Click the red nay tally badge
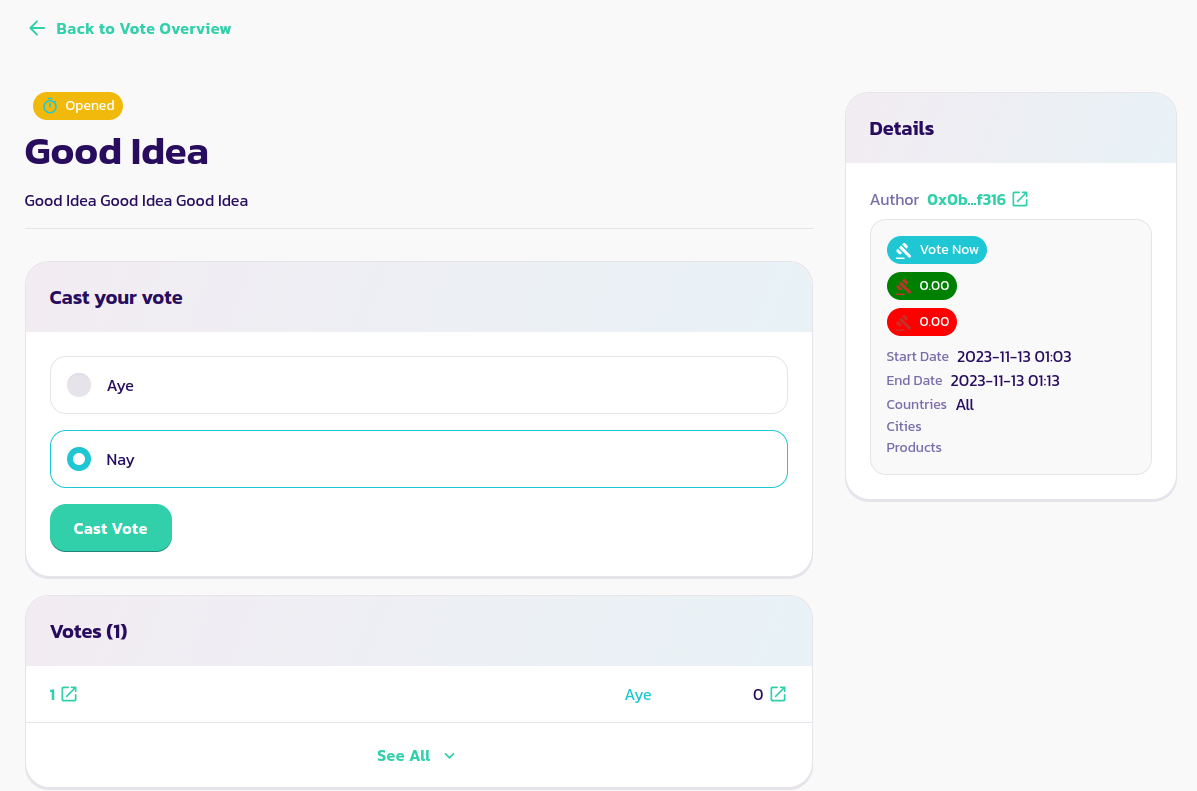 click(x=922, y=322)
